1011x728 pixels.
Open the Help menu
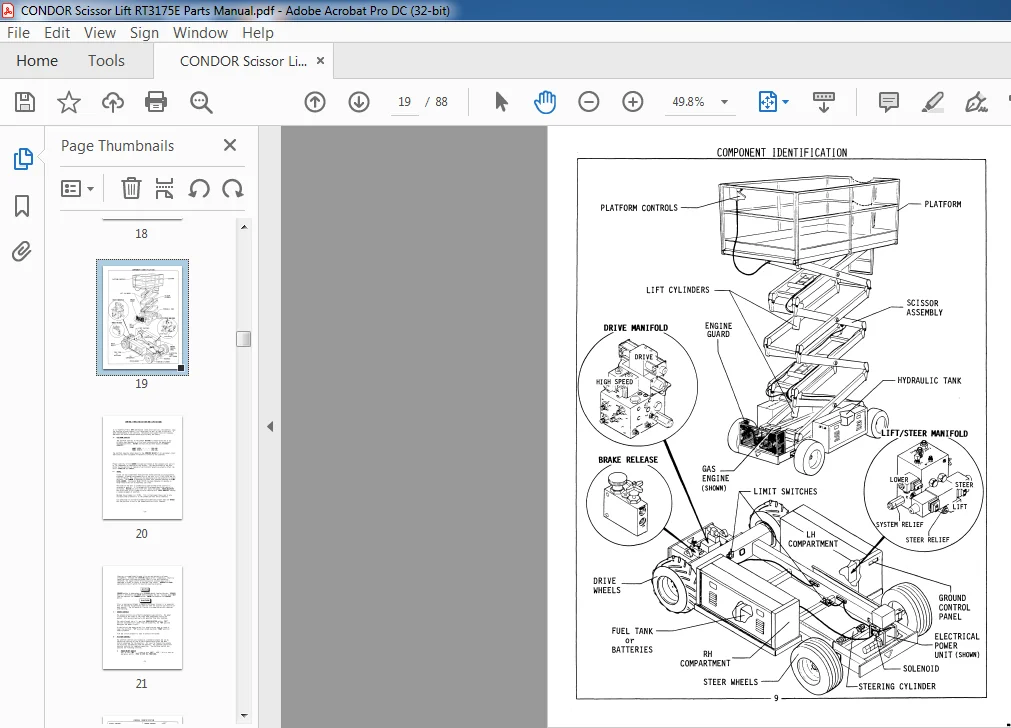pos(257,33)
